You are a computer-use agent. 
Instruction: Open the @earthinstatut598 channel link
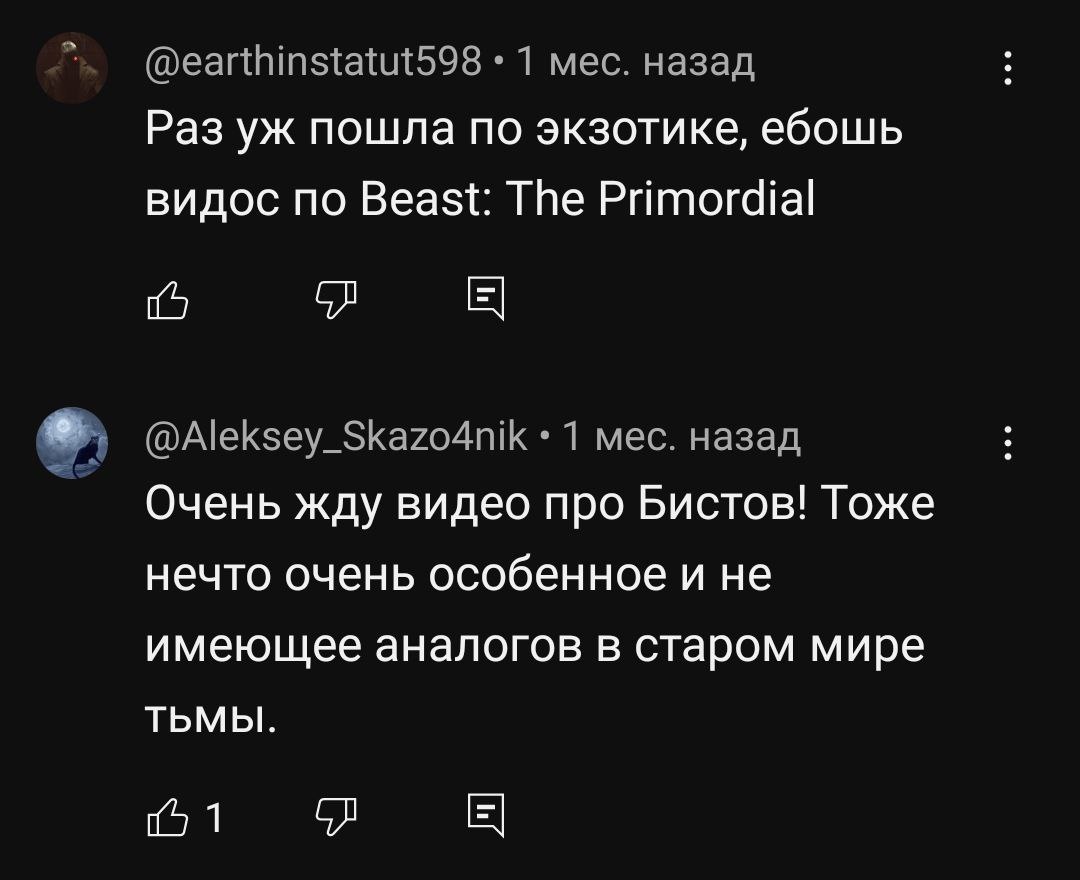tap(313, 62)
